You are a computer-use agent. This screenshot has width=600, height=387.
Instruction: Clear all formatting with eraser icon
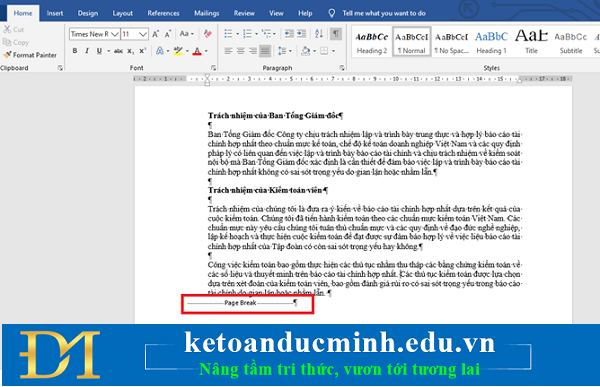pos(208,34)
